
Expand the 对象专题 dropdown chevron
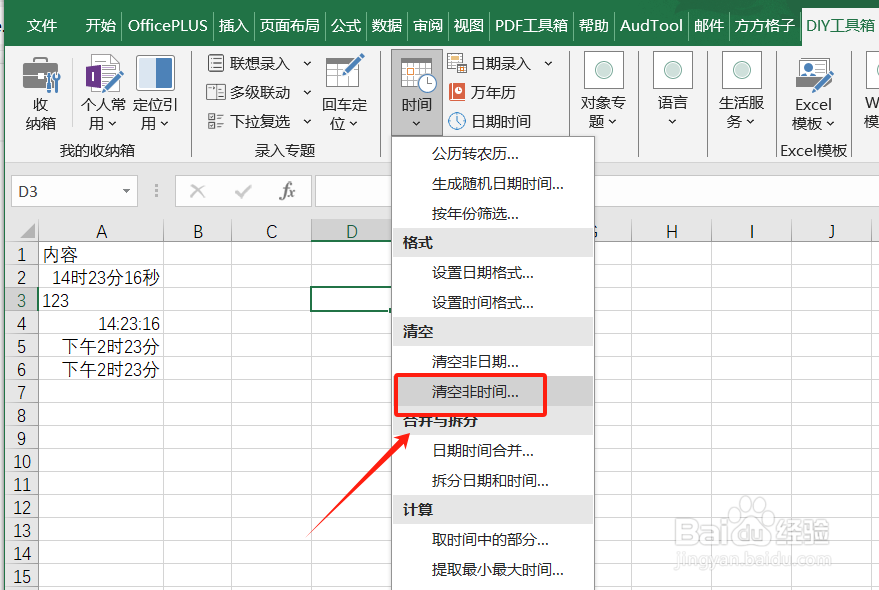613,122
